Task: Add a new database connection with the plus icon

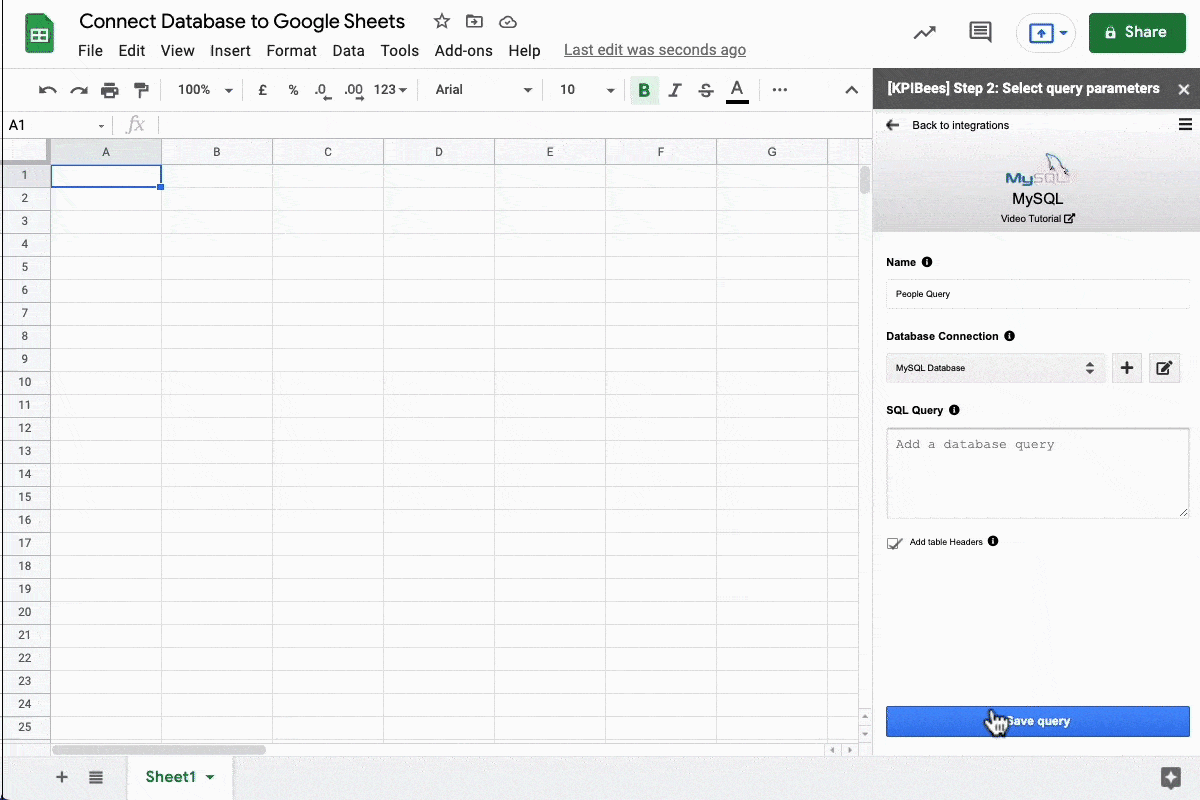Action: coord(1126,368)
